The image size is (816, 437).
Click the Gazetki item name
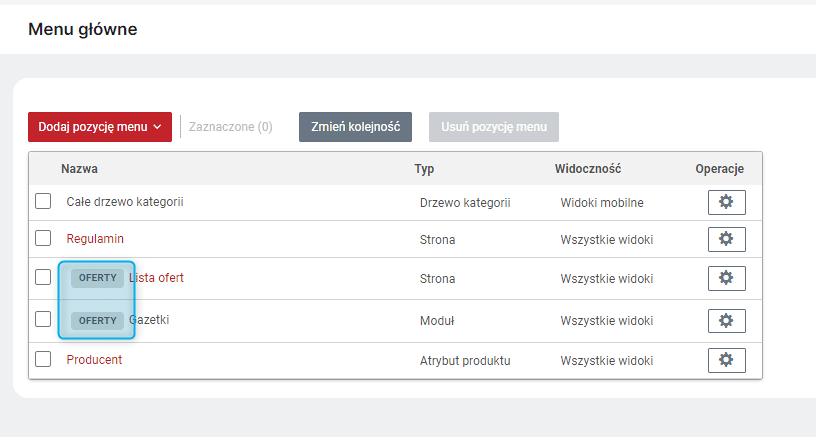[x=149, y=320]
